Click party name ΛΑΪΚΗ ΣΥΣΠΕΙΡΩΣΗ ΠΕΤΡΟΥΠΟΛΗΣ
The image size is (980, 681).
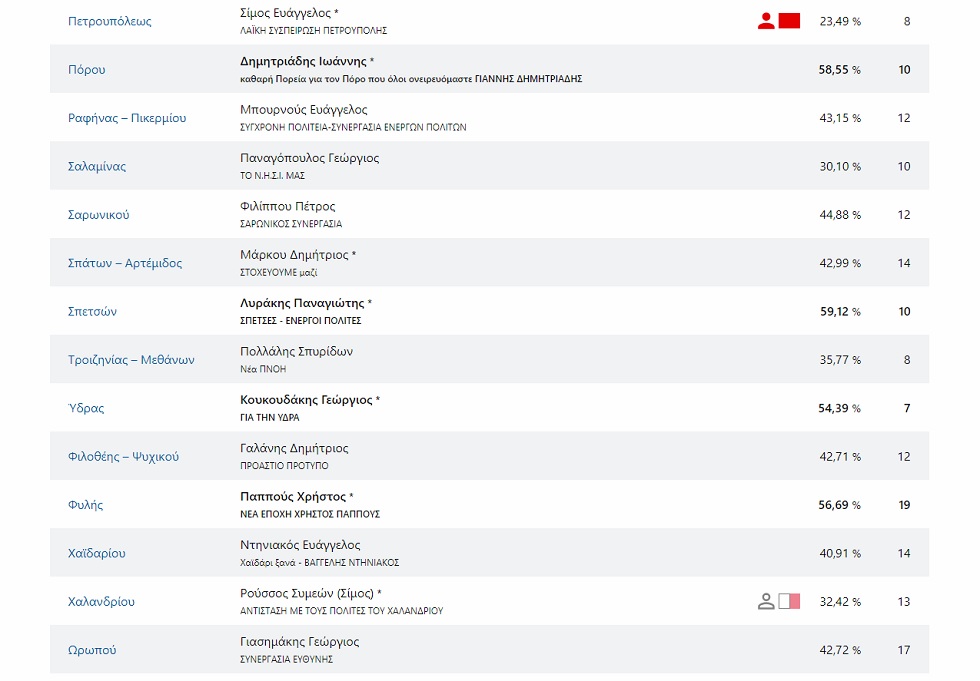pos(314,31)
